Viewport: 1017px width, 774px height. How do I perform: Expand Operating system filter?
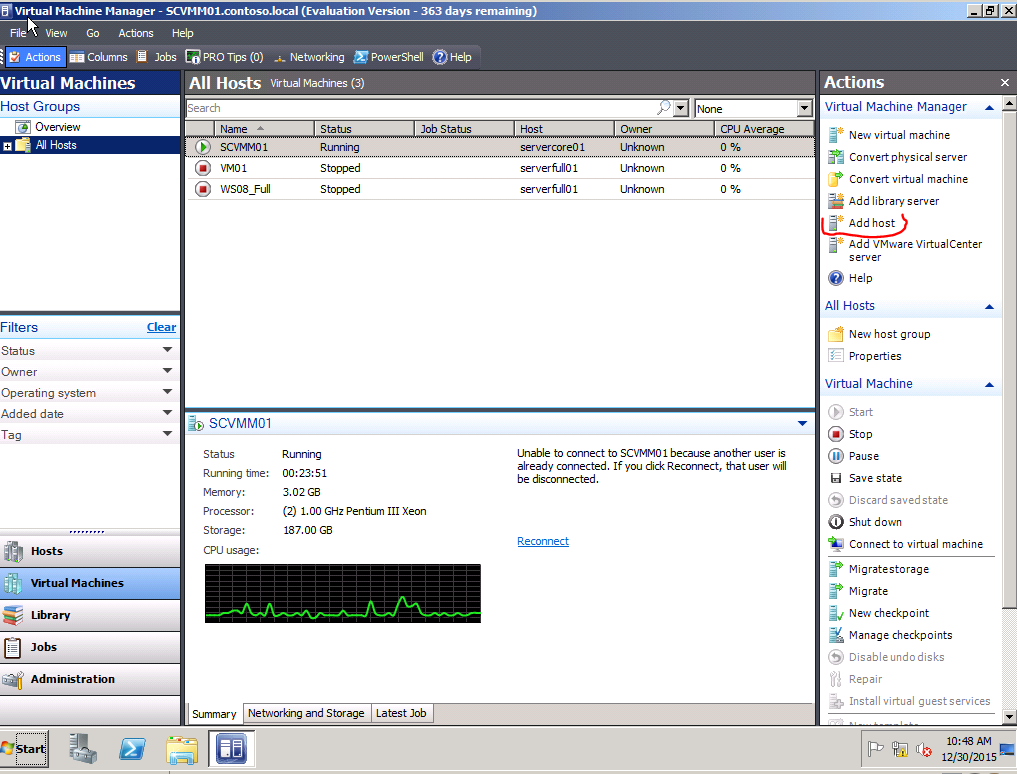(x=167, y=393)
